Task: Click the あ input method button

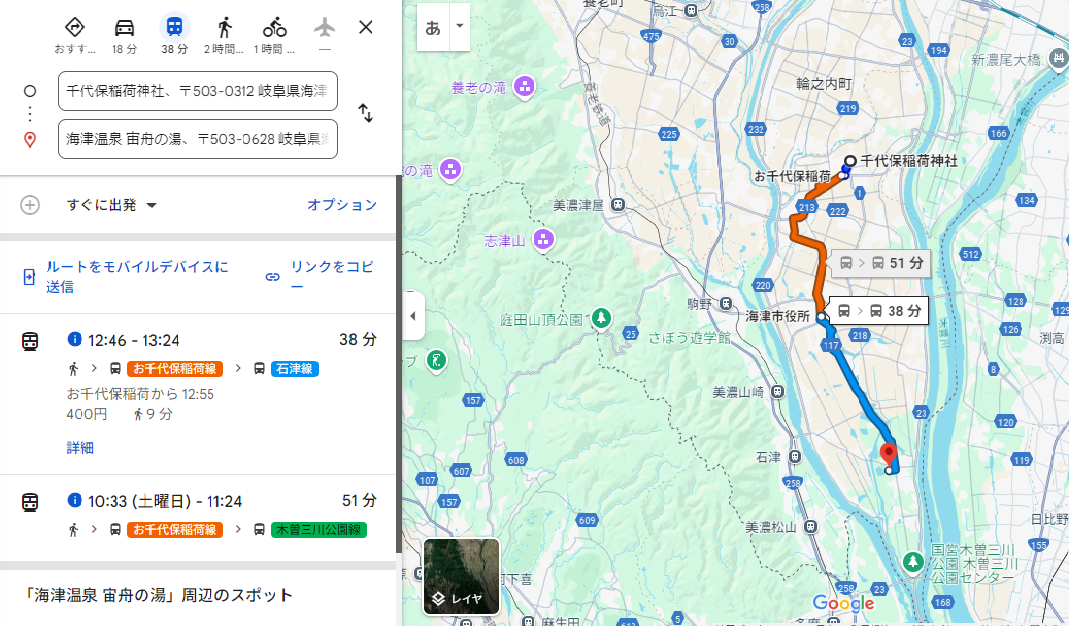Action: coord(433,28)
